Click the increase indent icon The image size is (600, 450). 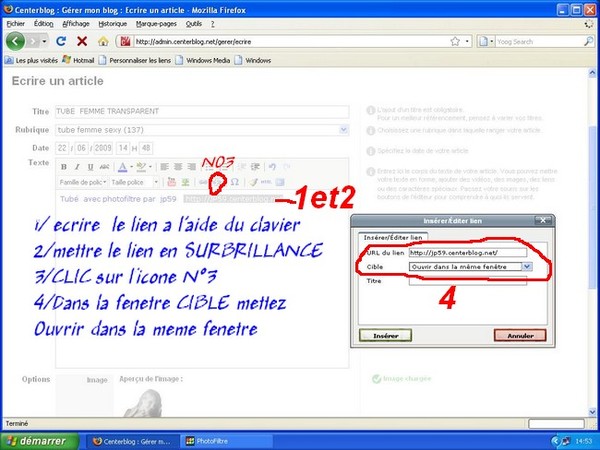[x=255, y=167]
